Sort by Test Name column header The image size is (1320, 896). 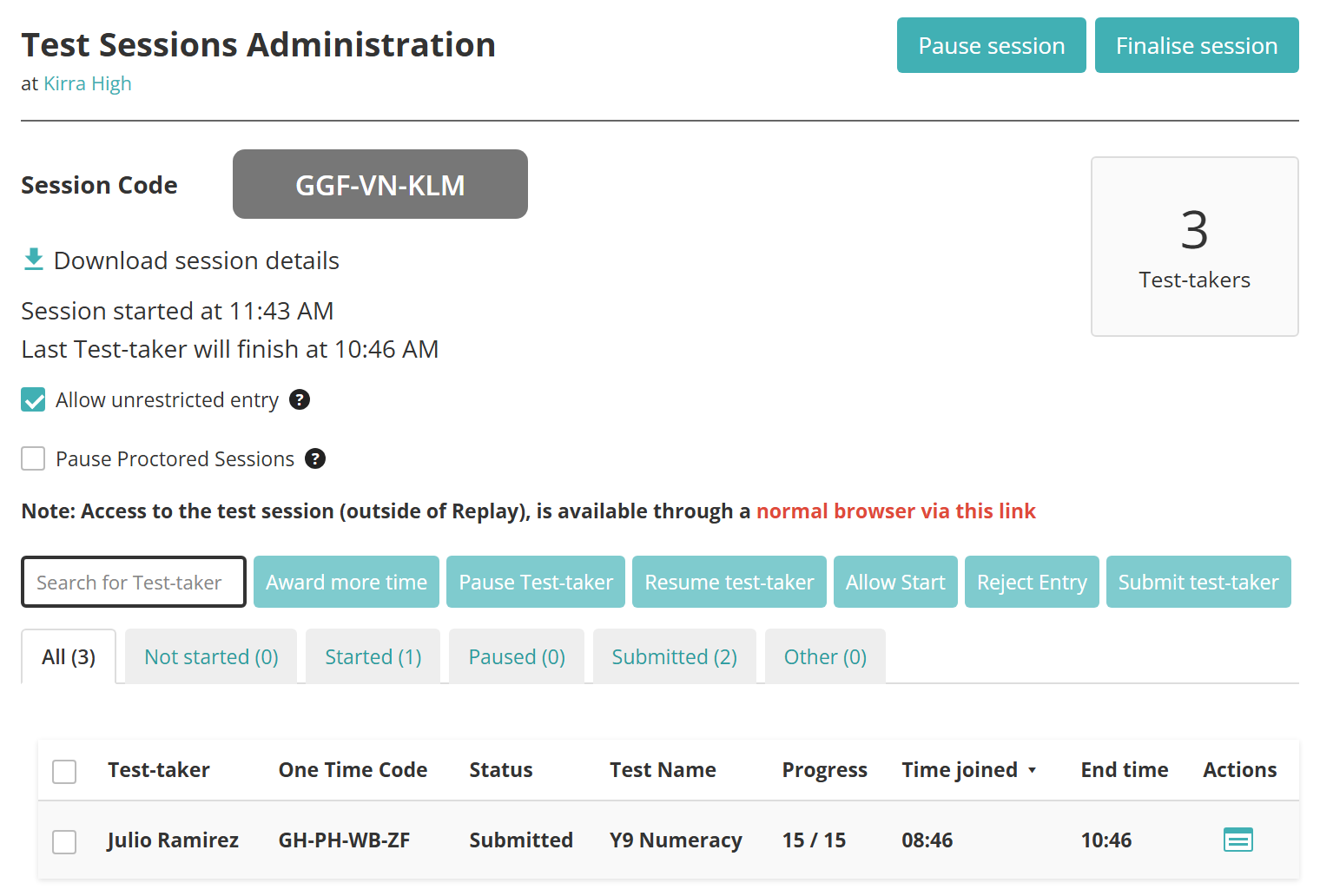click(x=663, y=770)
